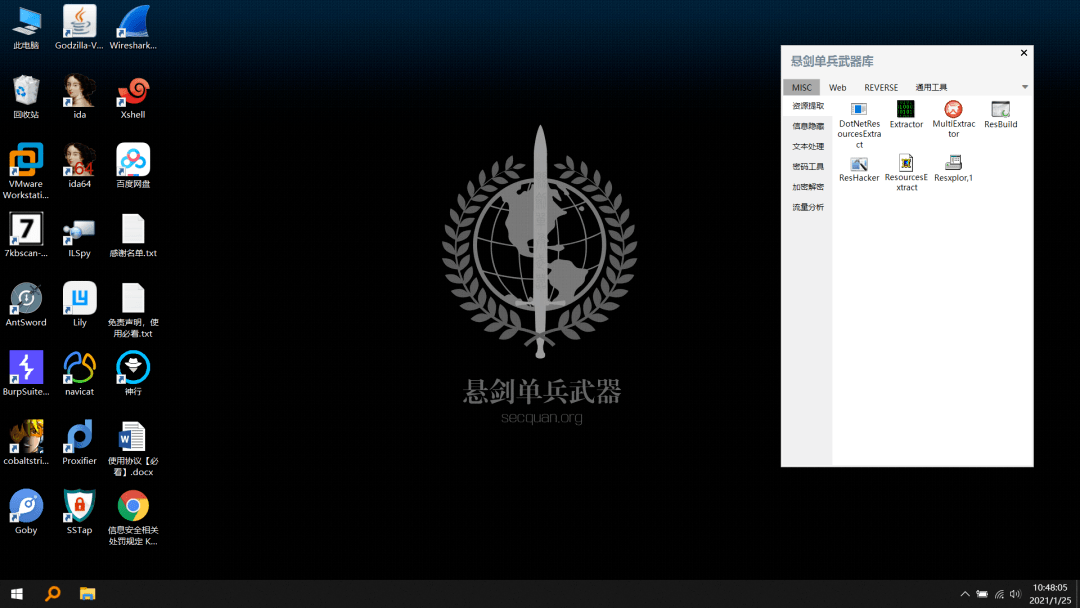Open the ResBuild tool
Screen dimensions: 1080x608
1000,114
